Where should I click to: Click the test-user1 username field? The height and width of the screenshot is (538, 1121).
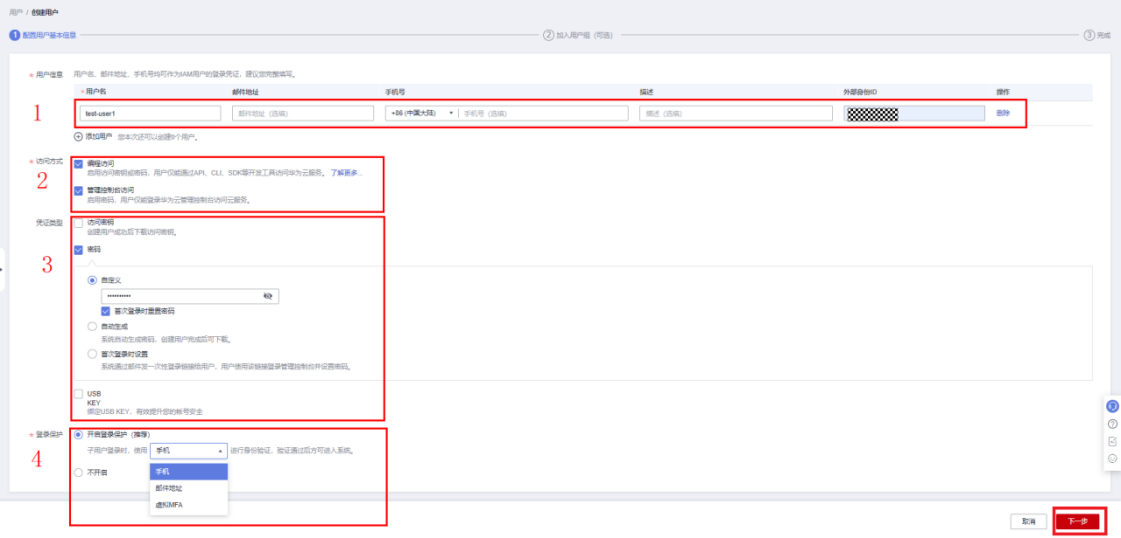tap(150, 113)
